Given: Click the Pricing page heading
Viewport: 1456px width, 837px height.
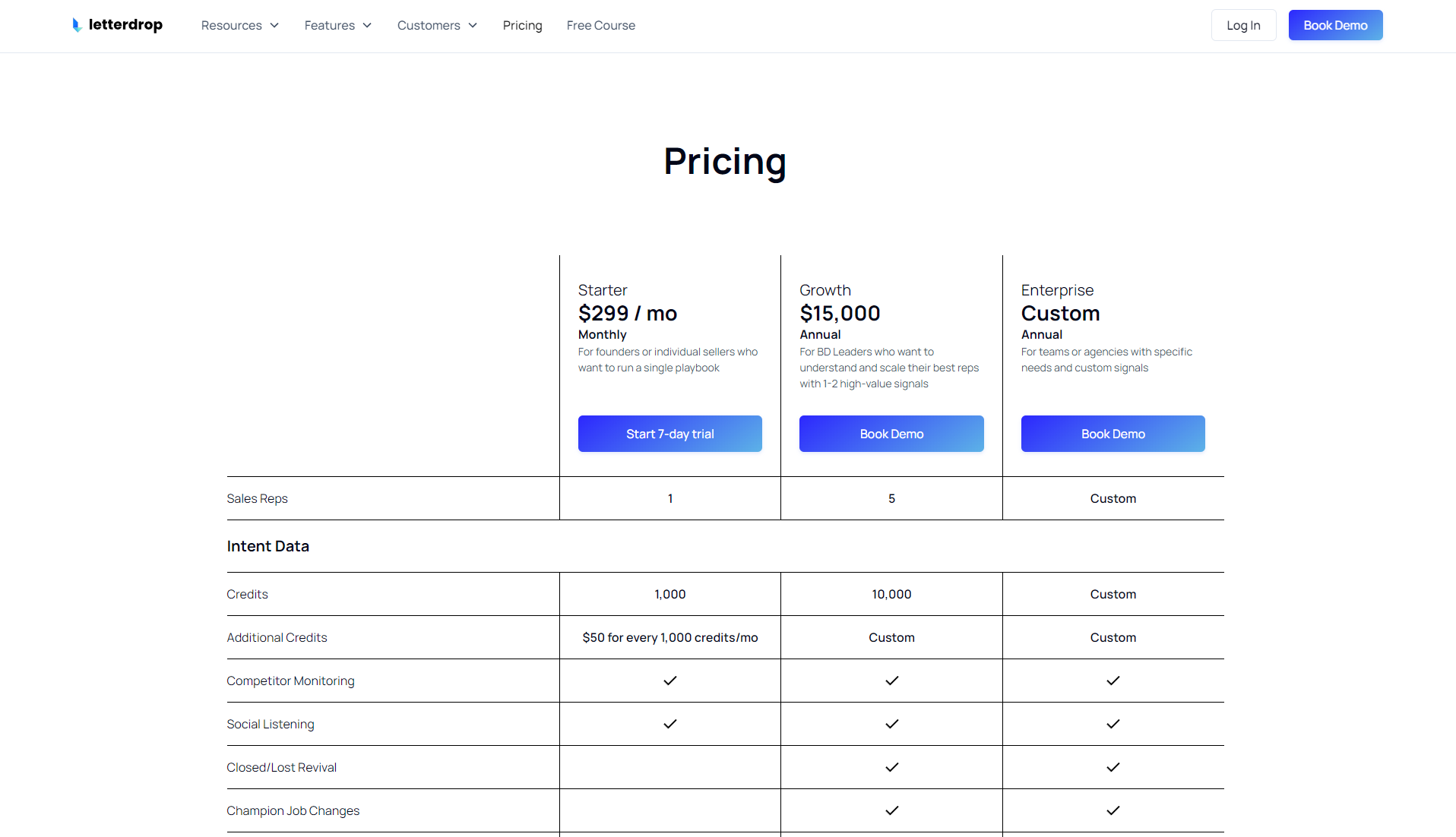Looking at the screenshot, I should coord(725,161).
